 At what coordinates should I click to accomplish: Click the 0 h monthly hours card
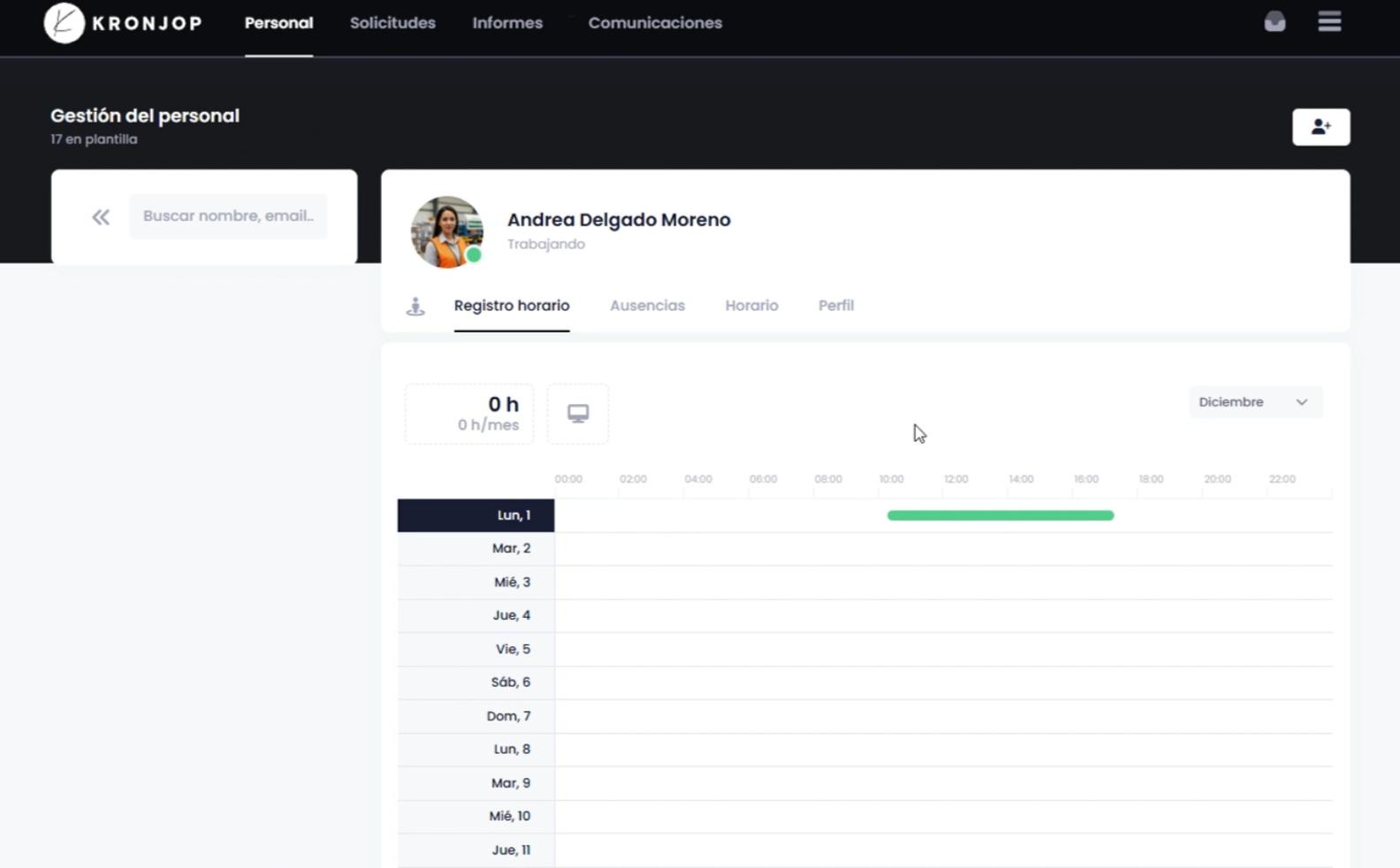click(x=469, y=414)
